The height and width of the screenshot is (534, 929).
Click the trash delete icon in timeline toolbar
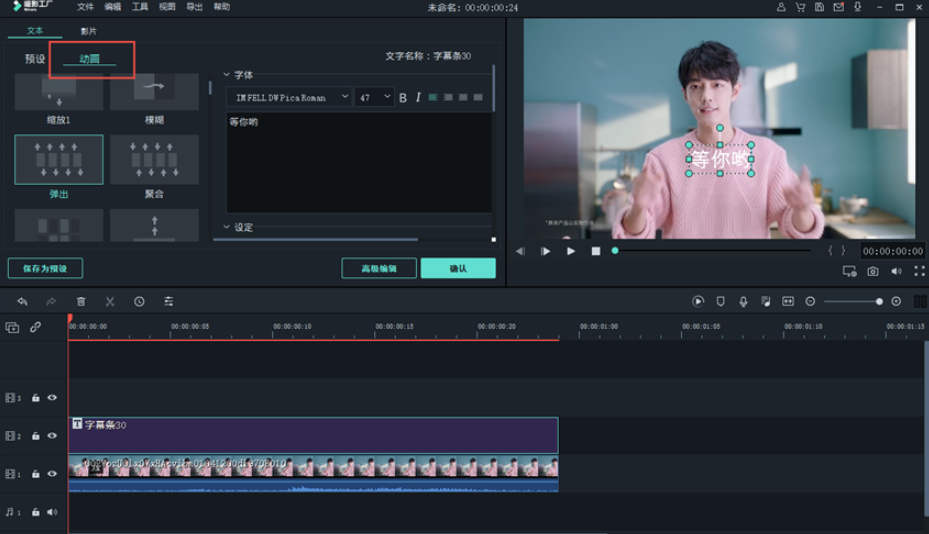pyautogui.click(x=81, y=301)
